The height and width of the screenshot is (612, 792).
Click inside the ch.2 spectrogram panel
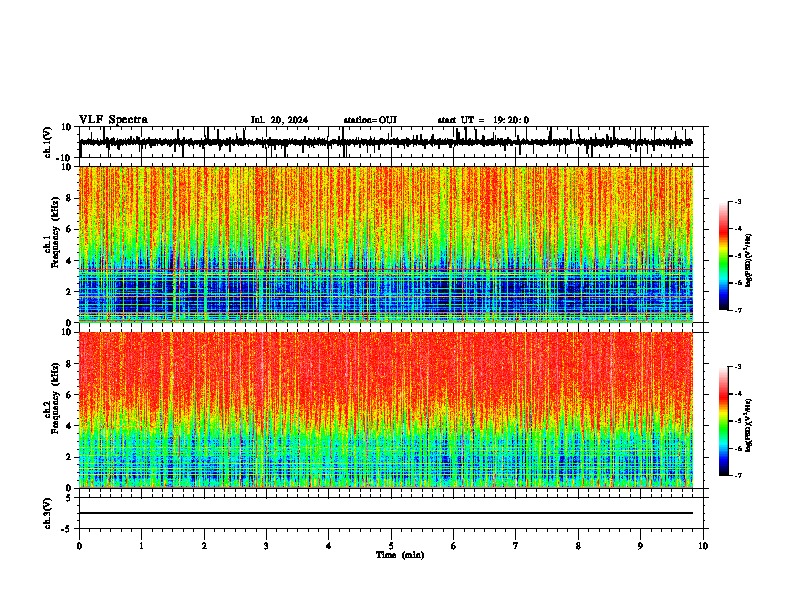(x=385, y=410)
